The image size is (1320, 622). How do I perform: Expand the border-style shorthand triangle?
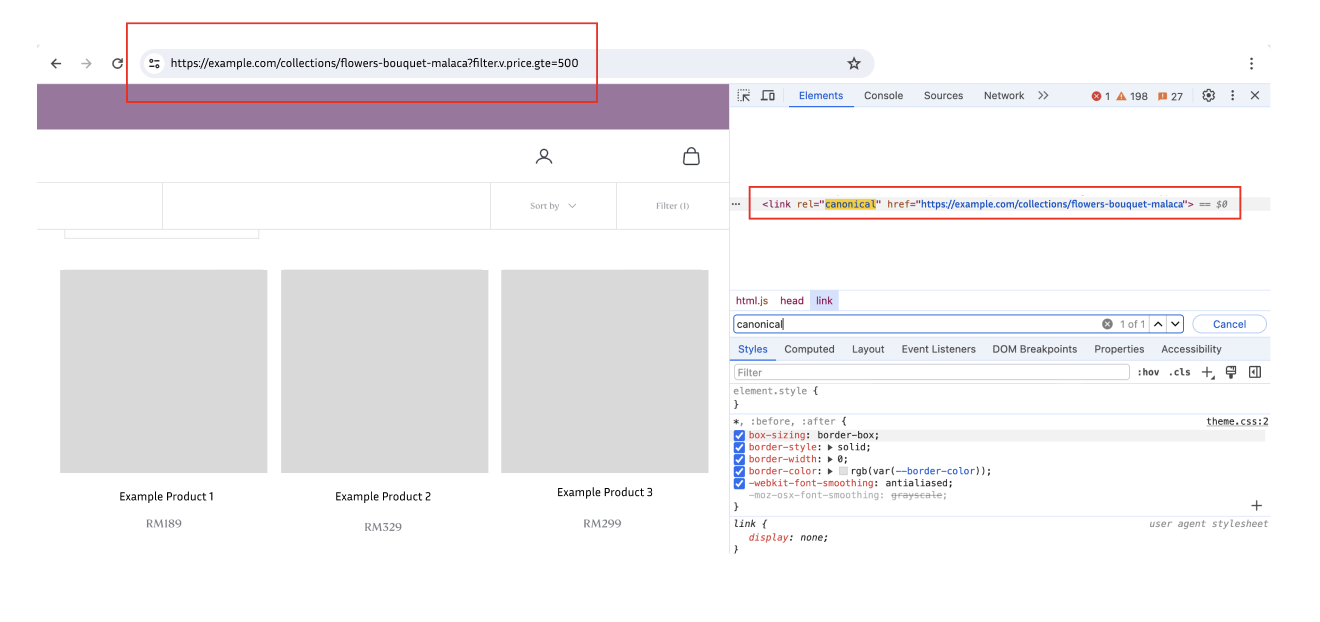[x=830, y=448]
